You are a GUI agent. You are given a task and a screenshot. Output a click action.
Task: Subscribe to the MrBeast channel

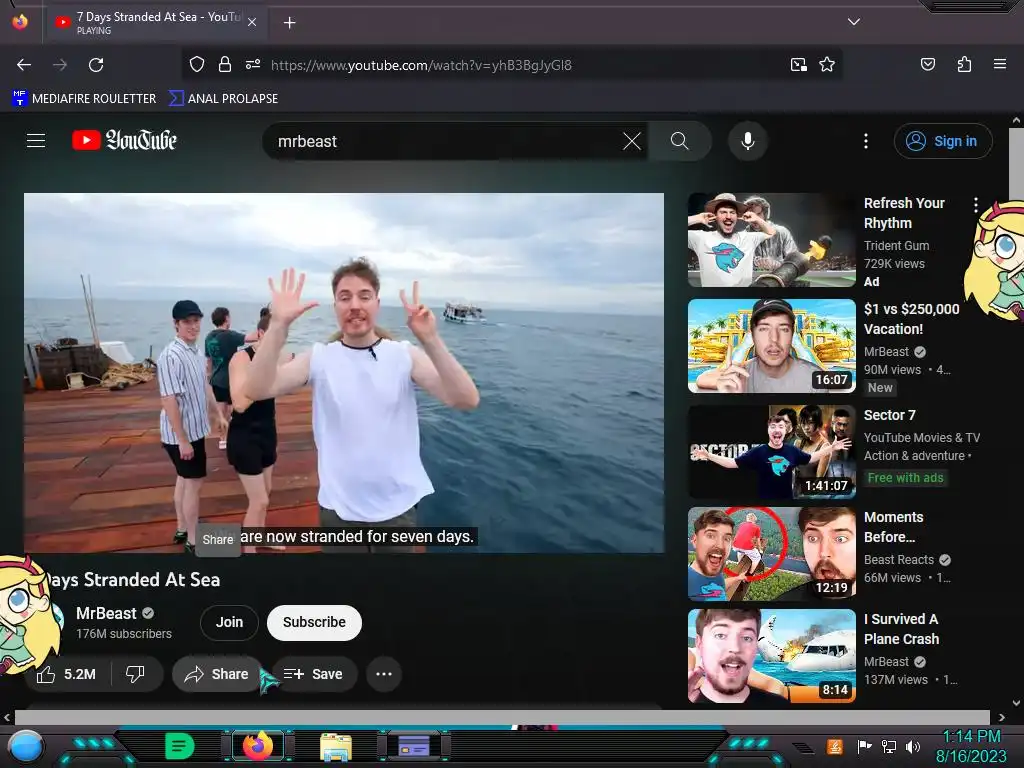pyautogui.click(x=314, y=622)
